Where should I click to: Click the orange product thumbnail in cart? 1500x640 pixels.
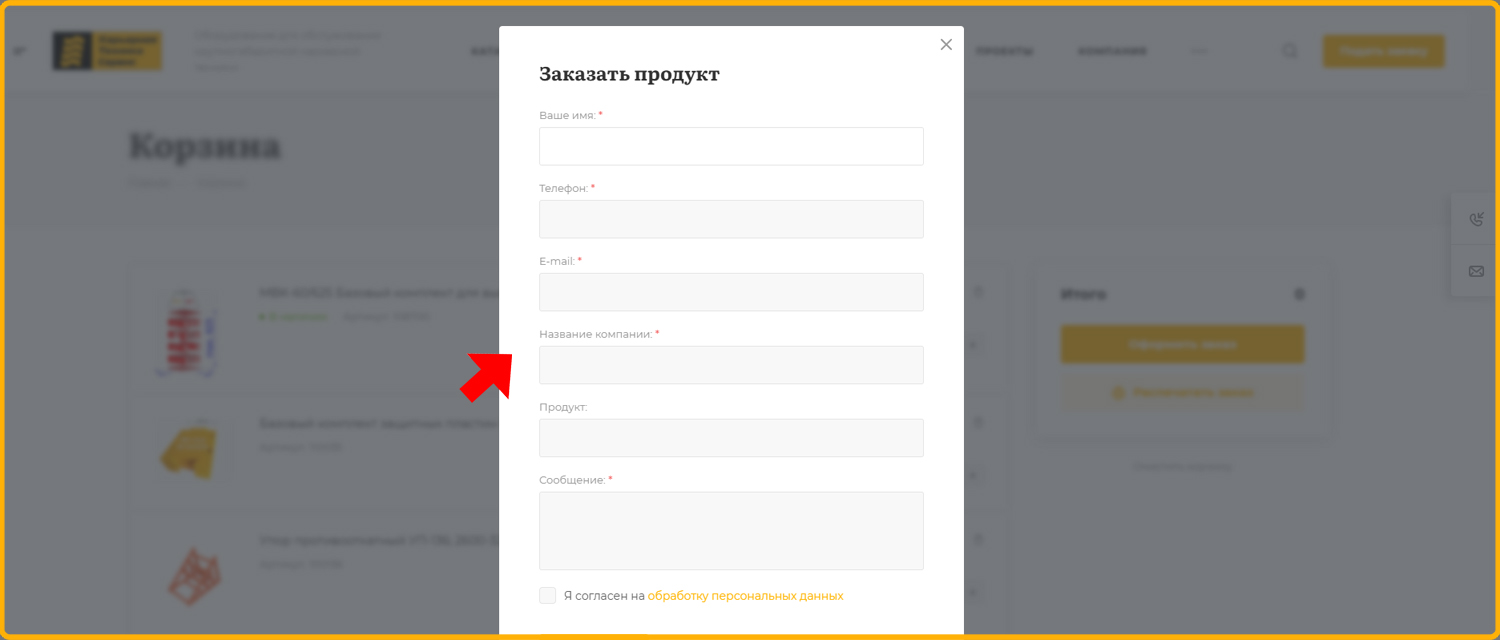186,577
